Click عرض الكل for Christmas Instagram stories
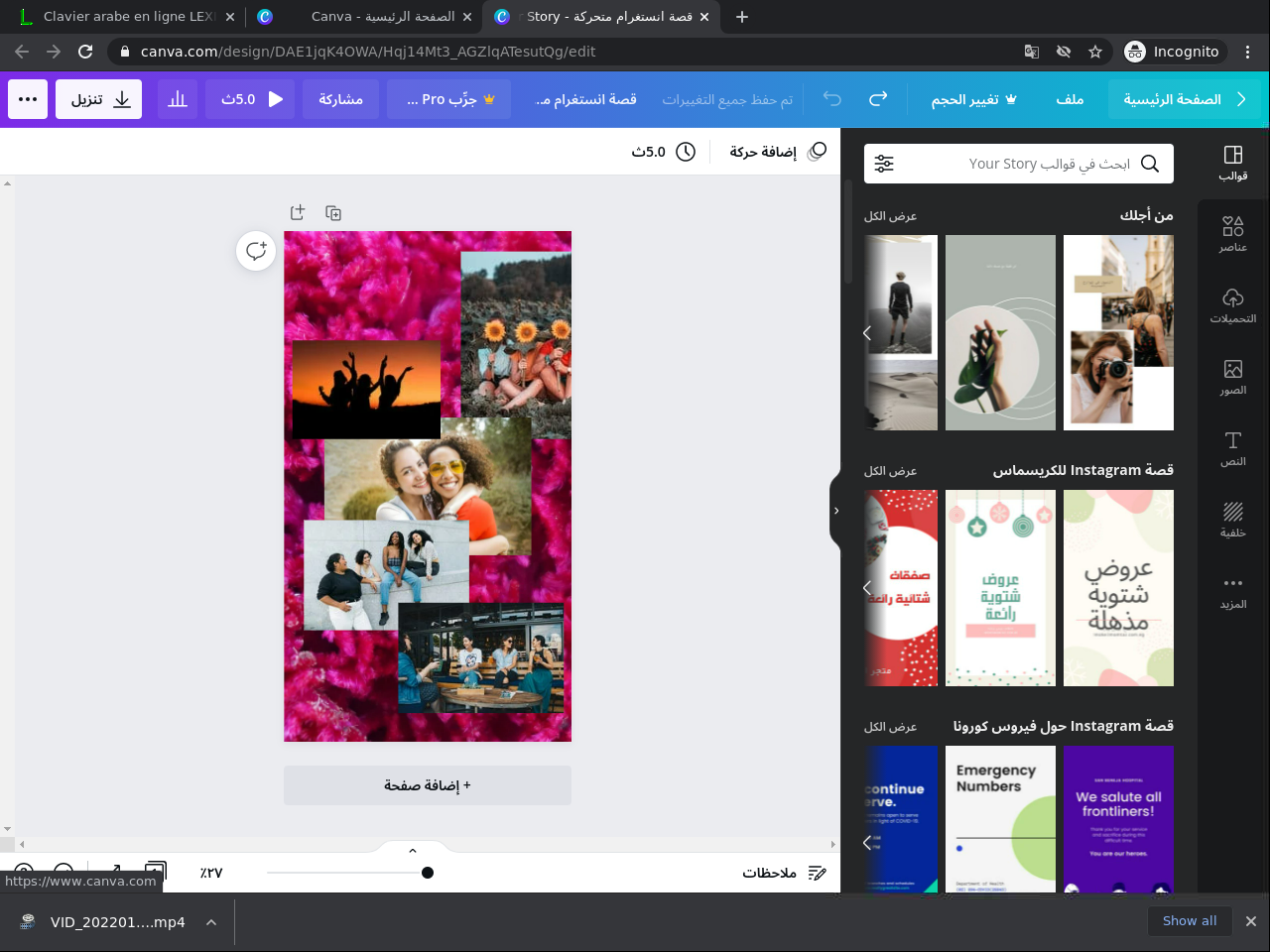Screen dimensions: 1270x952 click(890, 471)
